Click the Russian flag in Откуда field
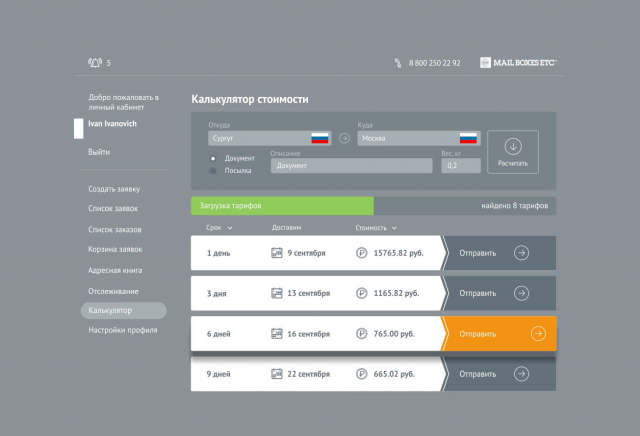The height and width of the screenshot is (436, 640). tap(320, 138)
